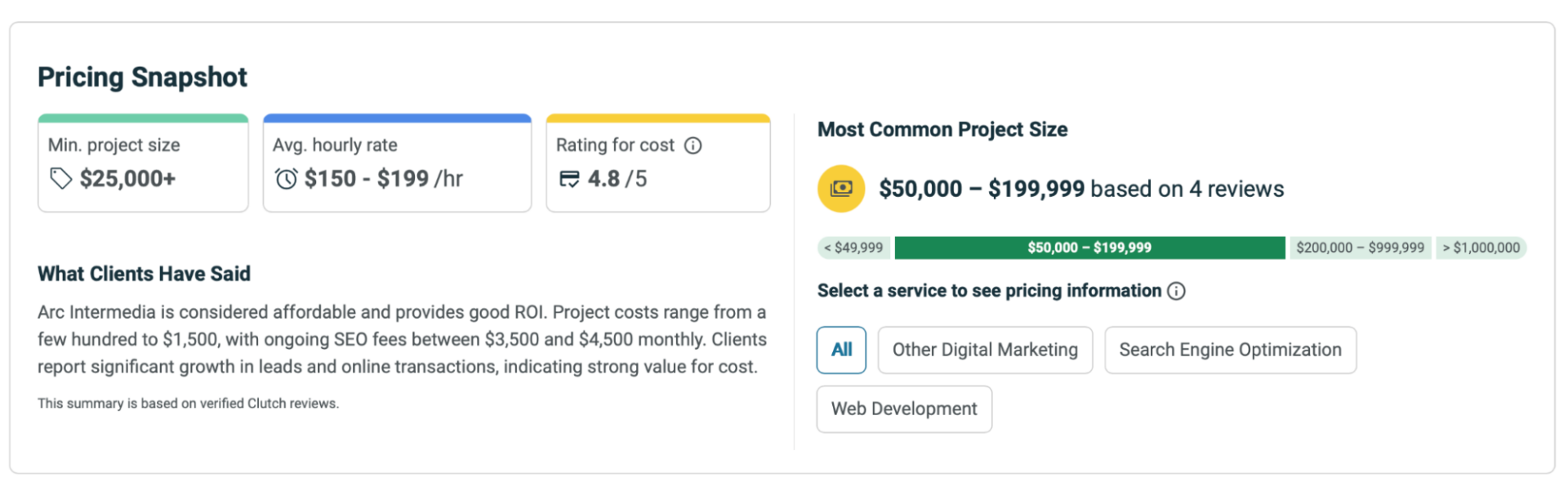Image resolution: width=1568 pixels, height=487 pixels.
Task: Click the verified Clutch reviews note
Action: point(188,404)
